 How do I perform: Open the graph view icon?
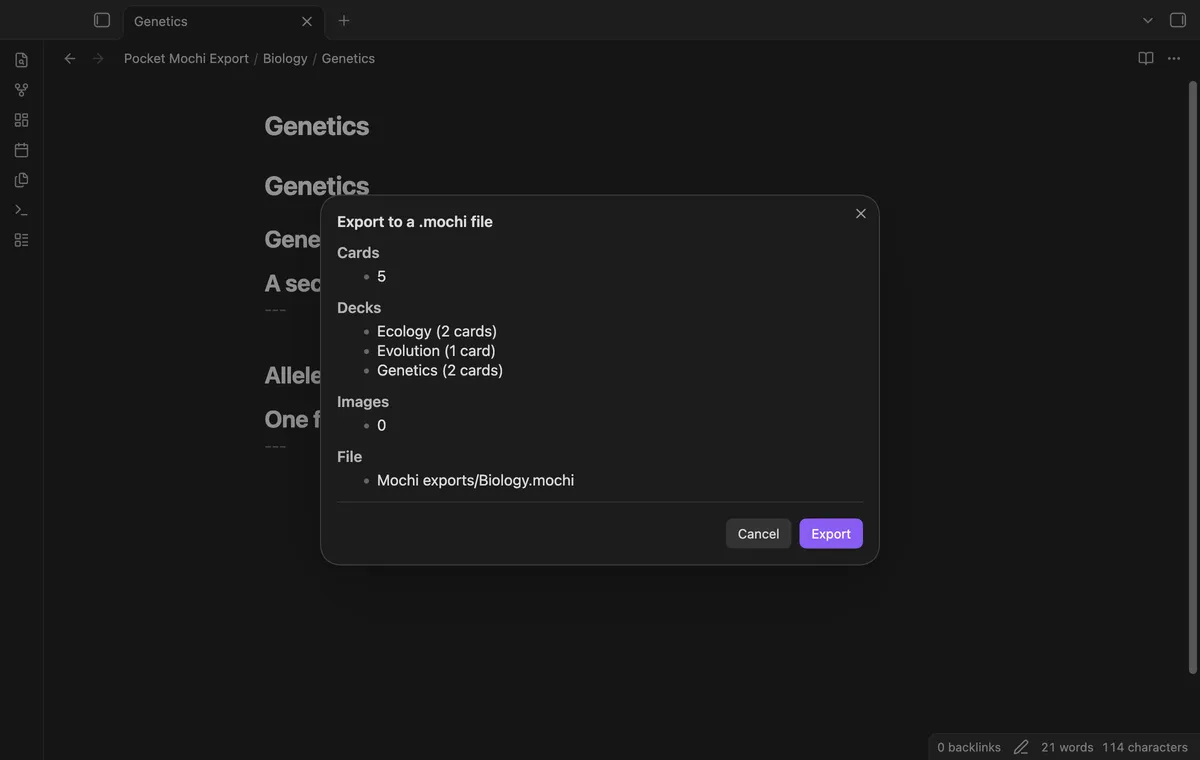point(21,90)
